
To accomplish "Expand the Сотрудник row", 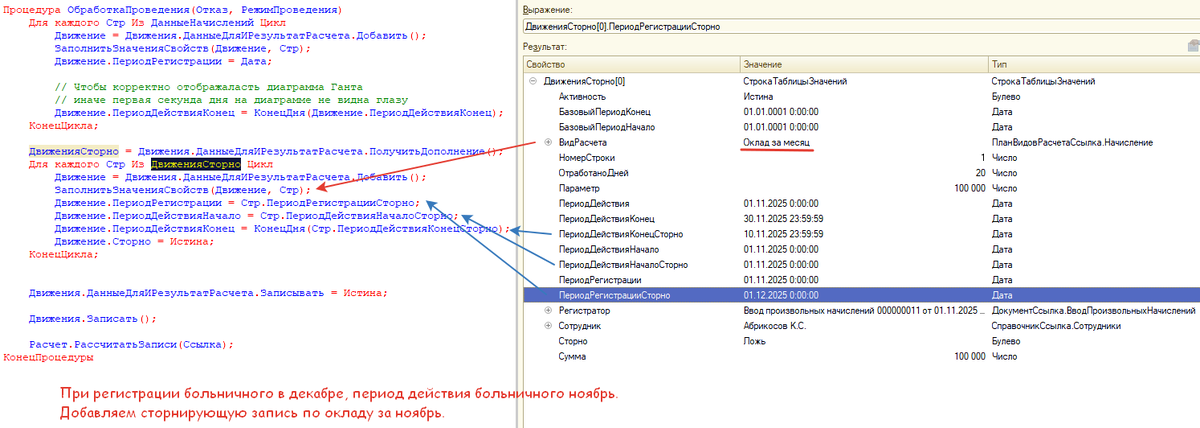I will click(548, 326).
